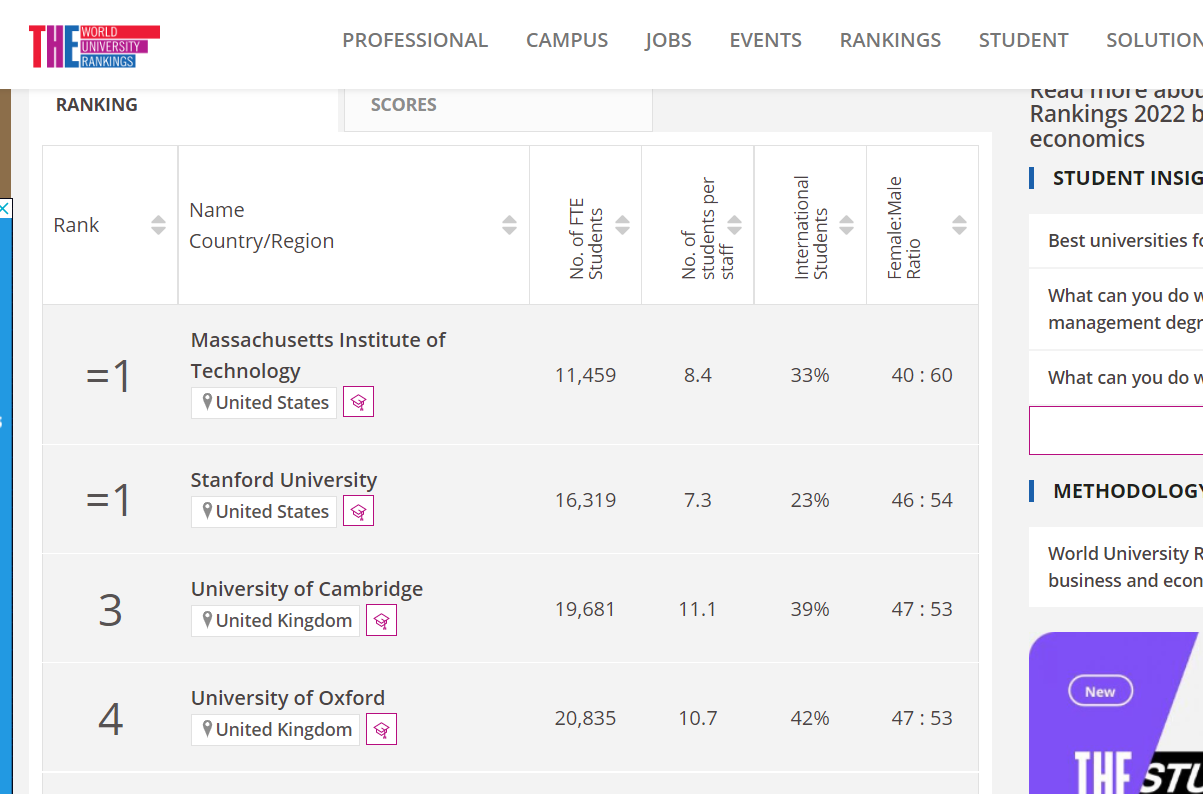This screenshot has width=1203, height=798.
Task: Select the 33% international students value
Action: (x=810, y=375)
